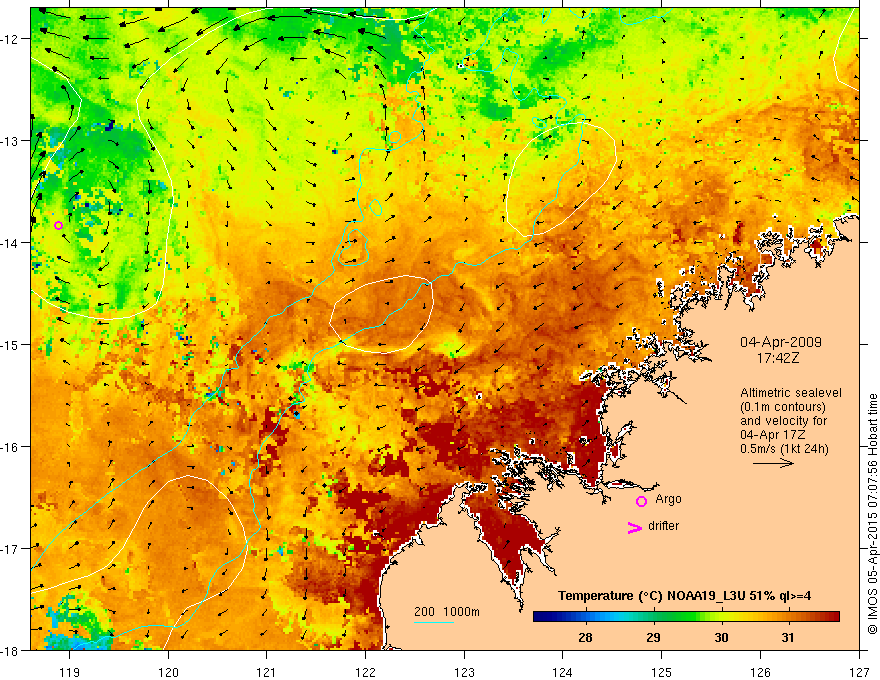Click the '04-Apr 17Z' text line
This screenshot has width=880, height=680.
773,435
